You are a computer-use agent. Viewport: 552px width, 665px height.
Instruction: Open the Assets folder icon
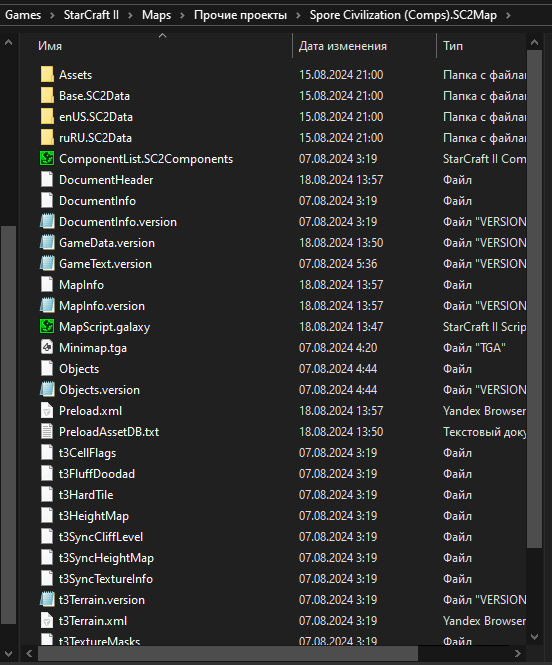click(47, 75)
